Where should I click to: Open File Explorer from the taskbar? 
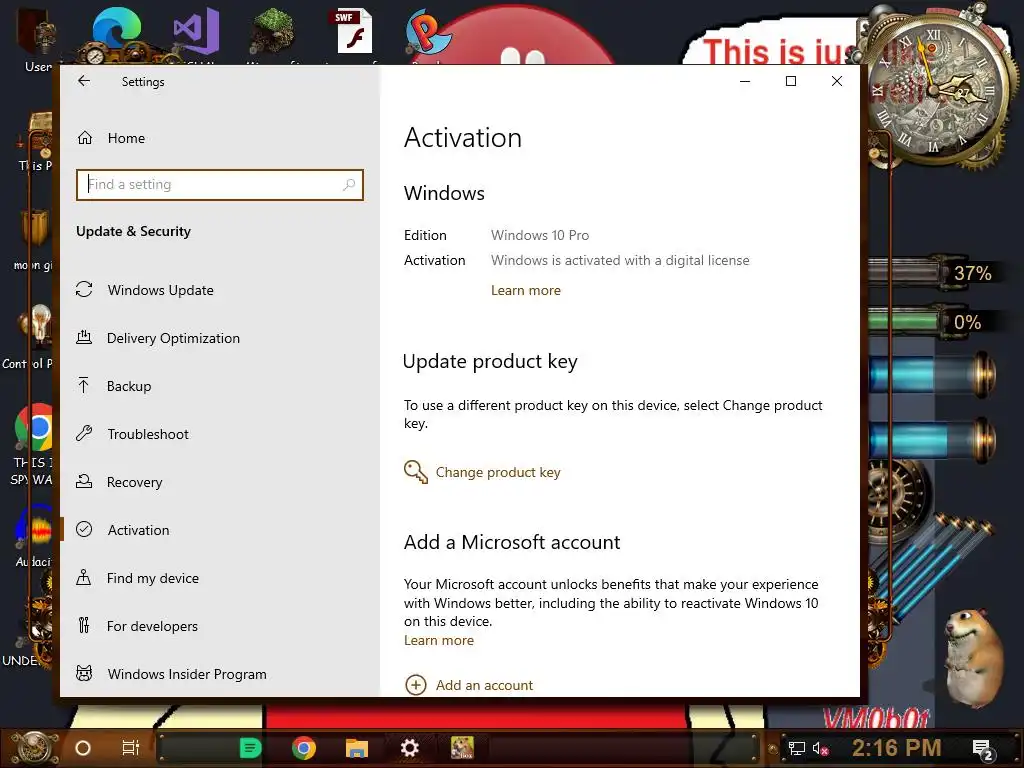[357, 748]
